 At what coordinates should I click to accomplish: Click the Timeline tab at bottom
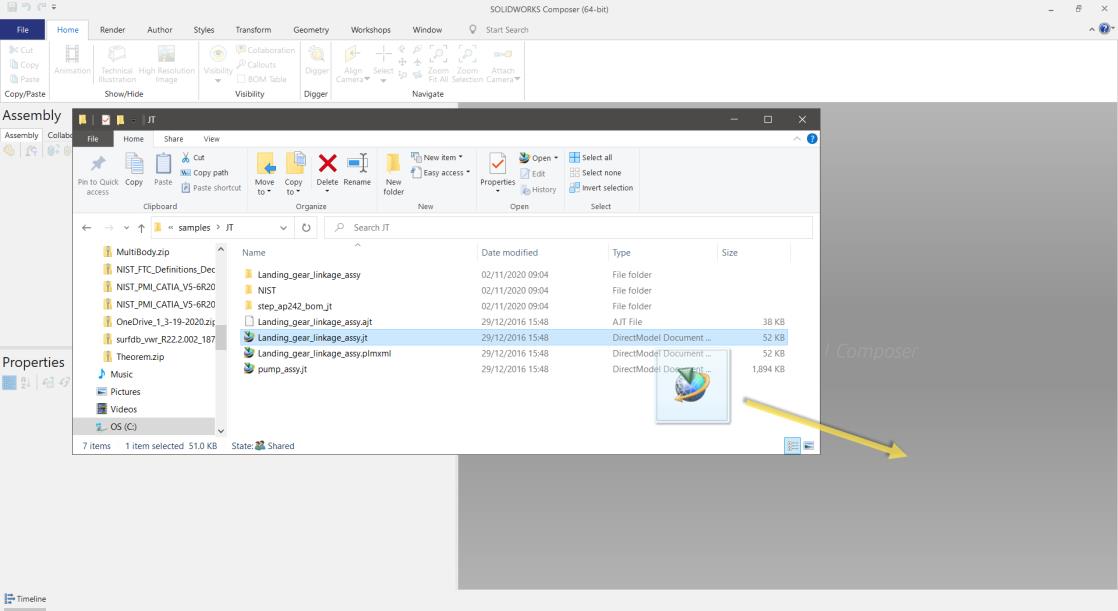pyautogui.click(x=26, y=599)
